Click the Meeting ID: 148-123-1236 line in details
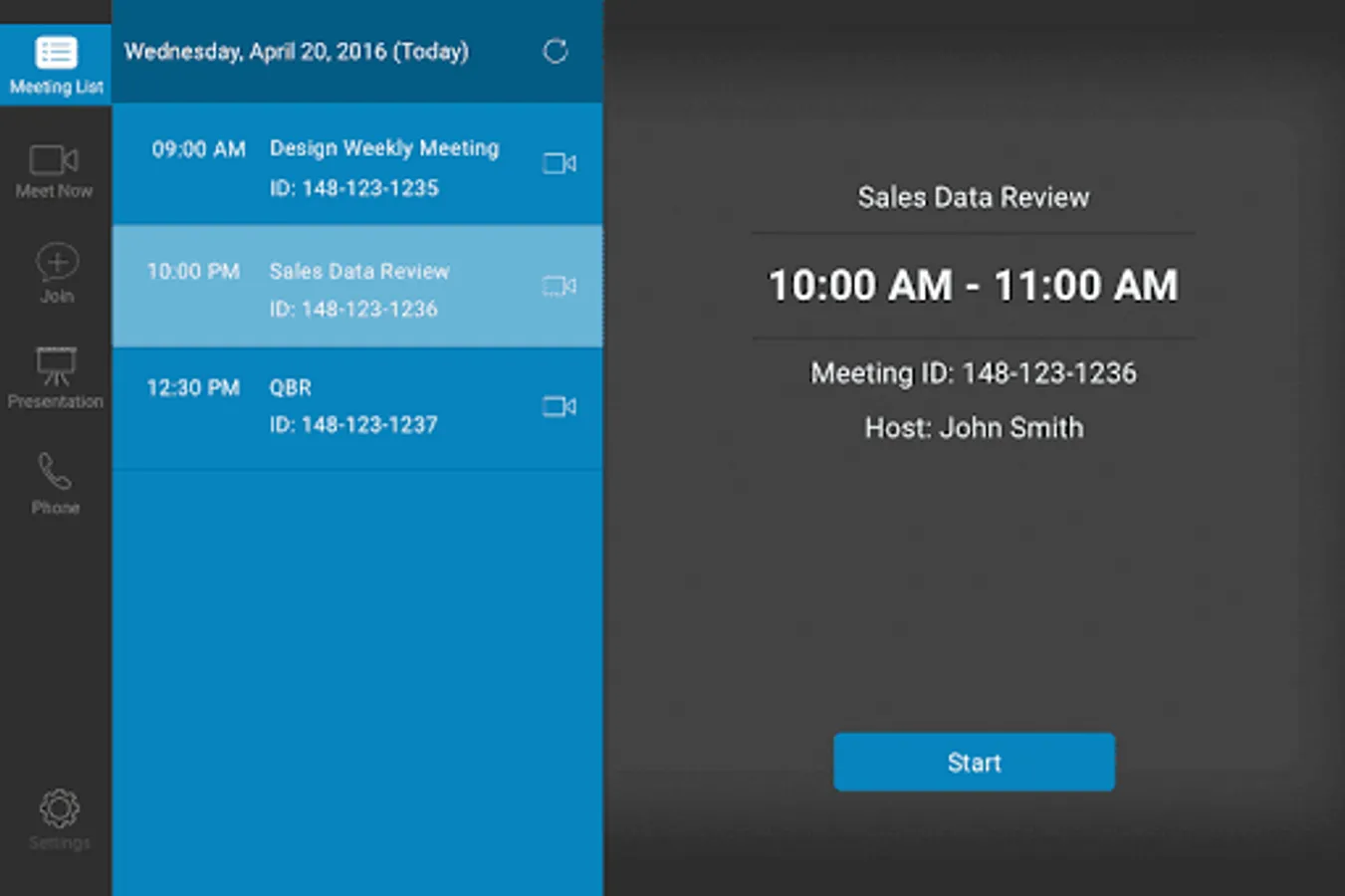Image resolution: width=1345 pixels, height=896 pixels. 974,373
